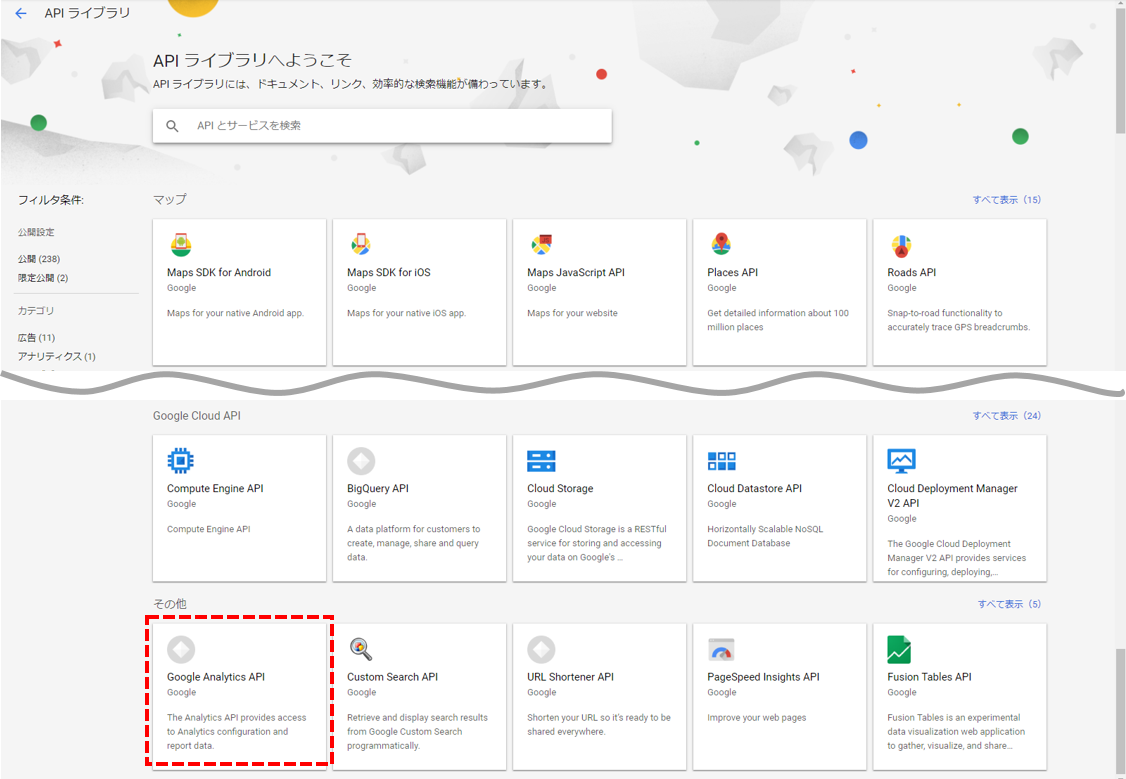Viewport: 1126px width, 779px height.
Task: Click the Places API pin icon
Action: coord(721,244)
